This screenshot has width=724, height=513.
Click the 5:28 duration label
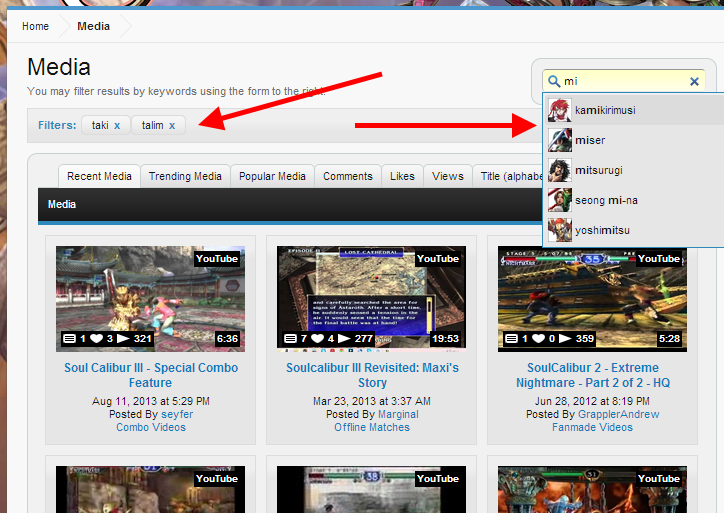(669, 338)
